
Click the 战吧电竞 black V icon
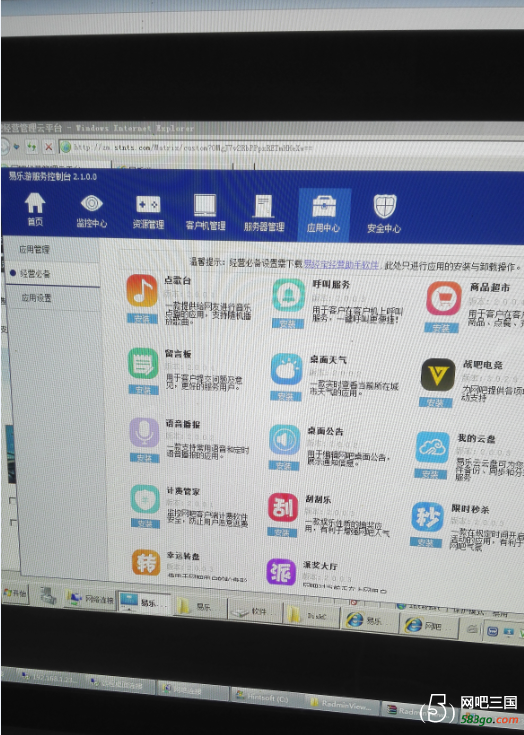point(438,375)
